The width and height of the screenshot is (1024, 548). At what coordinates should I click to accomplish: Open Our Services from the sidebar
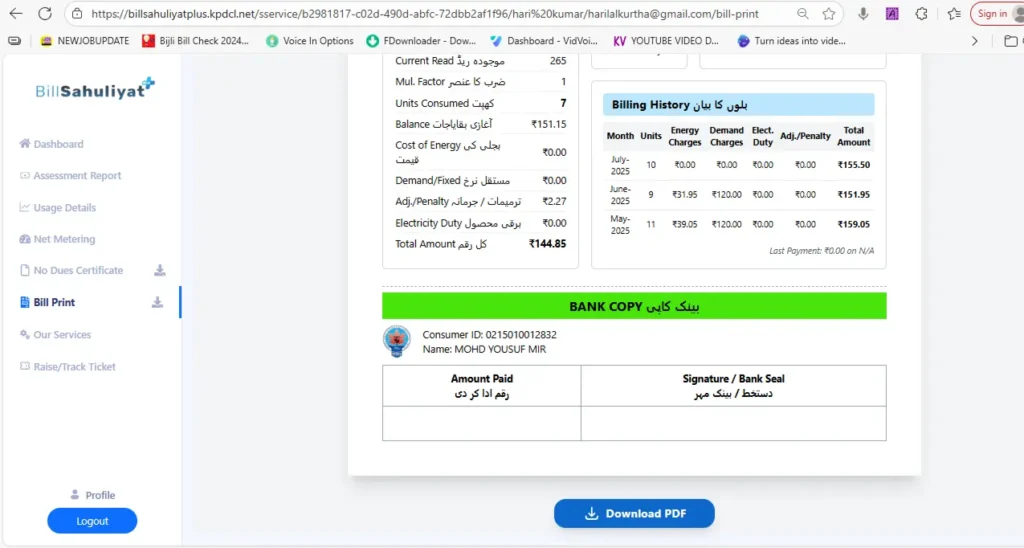coord(62,335)
